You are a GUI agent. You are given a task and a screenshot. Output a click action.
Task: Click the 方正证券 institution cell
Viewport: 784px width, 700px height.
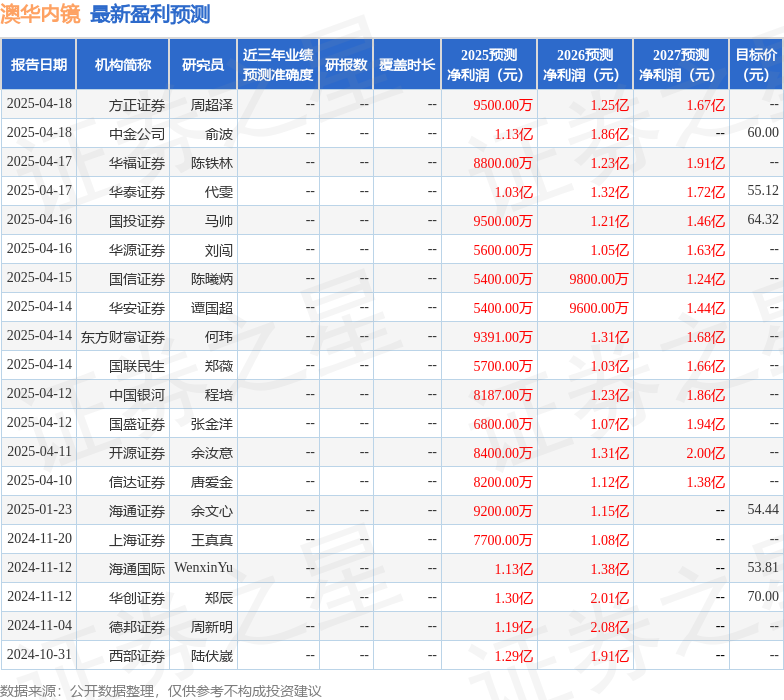pos(137,105)
